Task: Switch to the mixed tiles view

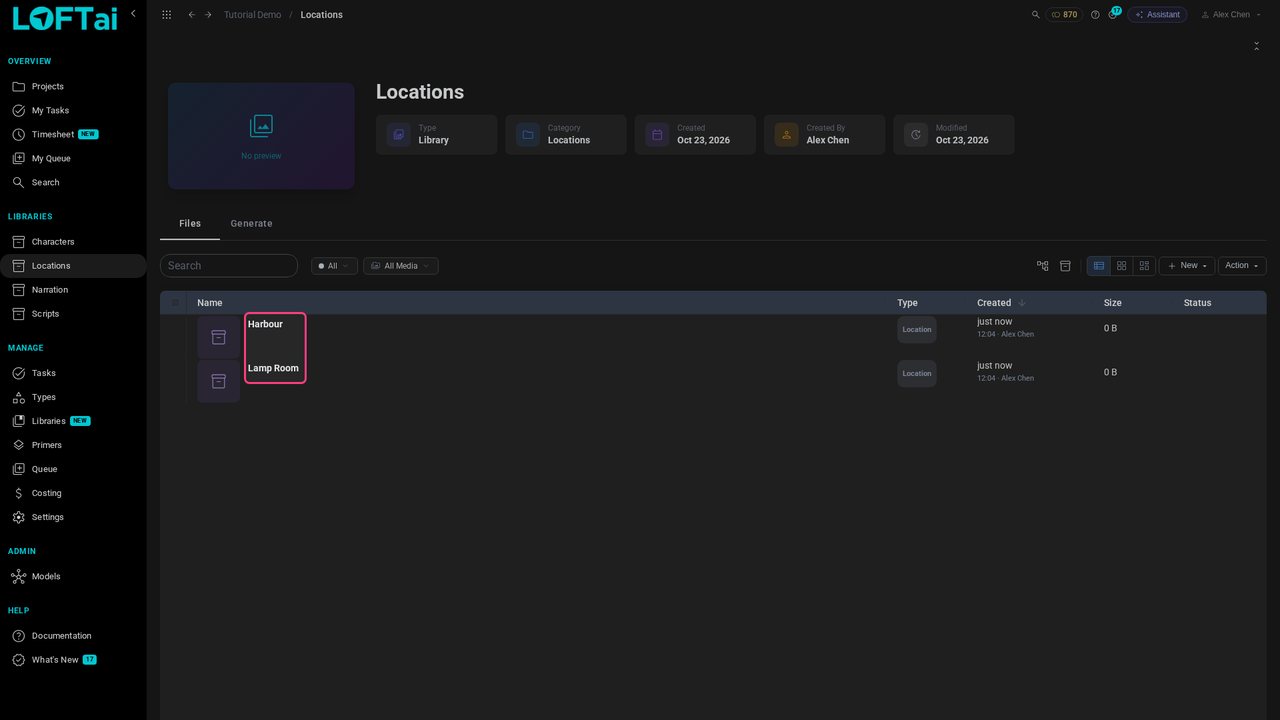Action: pos(1145,266)
